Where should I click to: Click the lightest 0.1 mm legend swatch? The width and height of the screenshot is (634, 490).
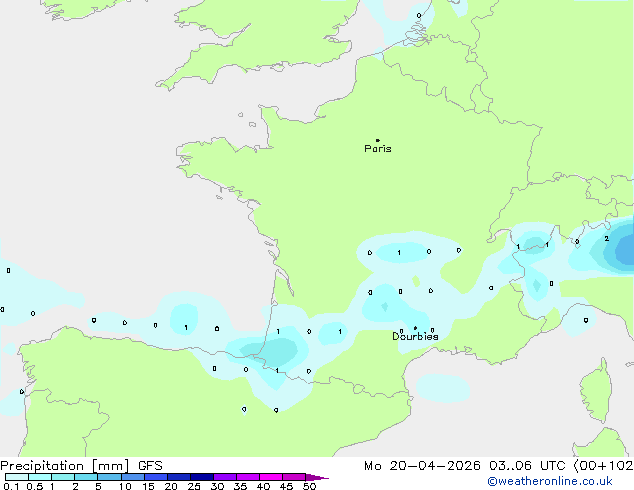click(x=17, y=477)
